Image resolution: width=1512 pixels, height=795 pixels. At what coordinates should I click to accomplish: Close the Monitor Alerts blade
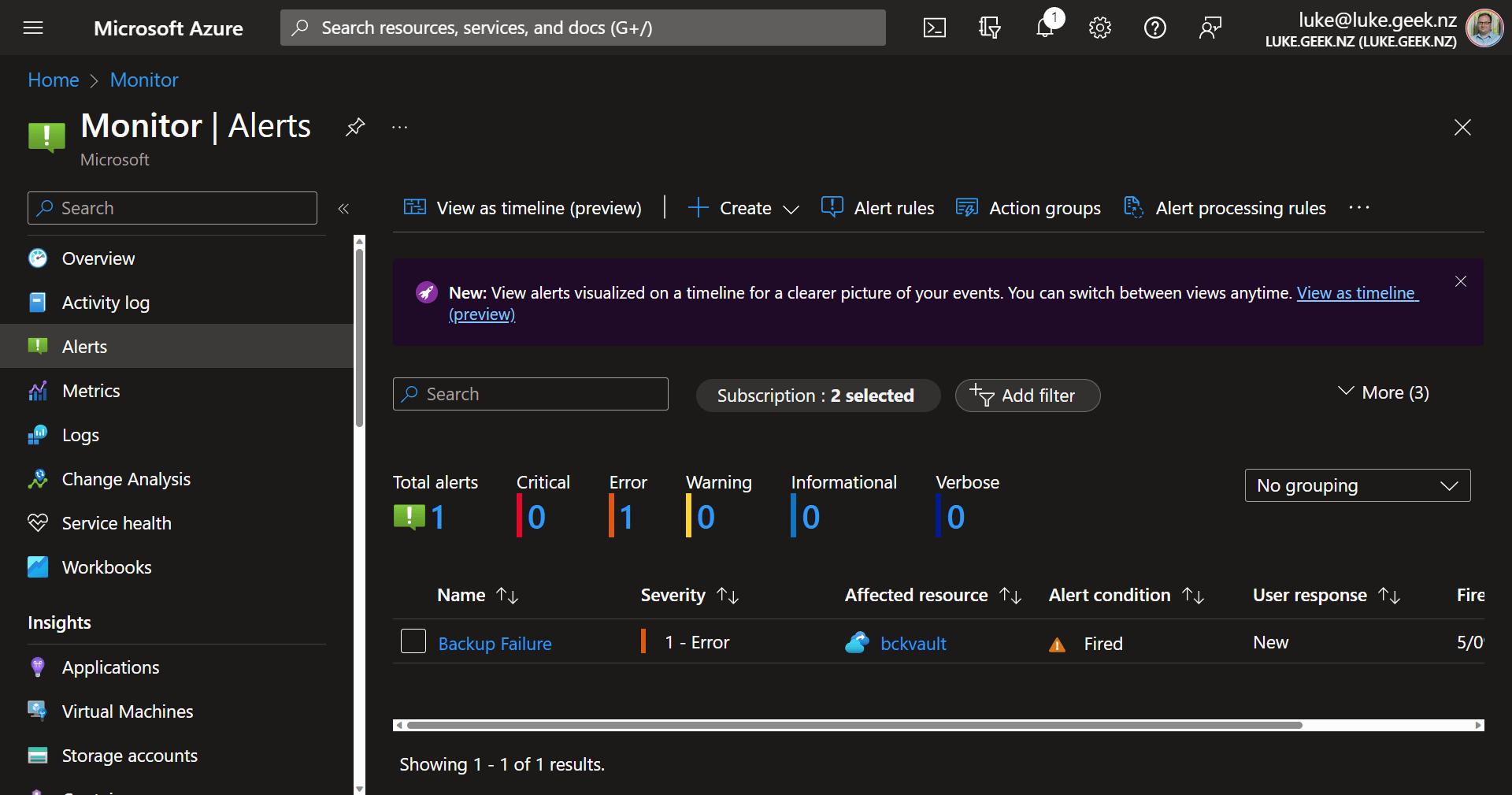tap(1462, 127)
